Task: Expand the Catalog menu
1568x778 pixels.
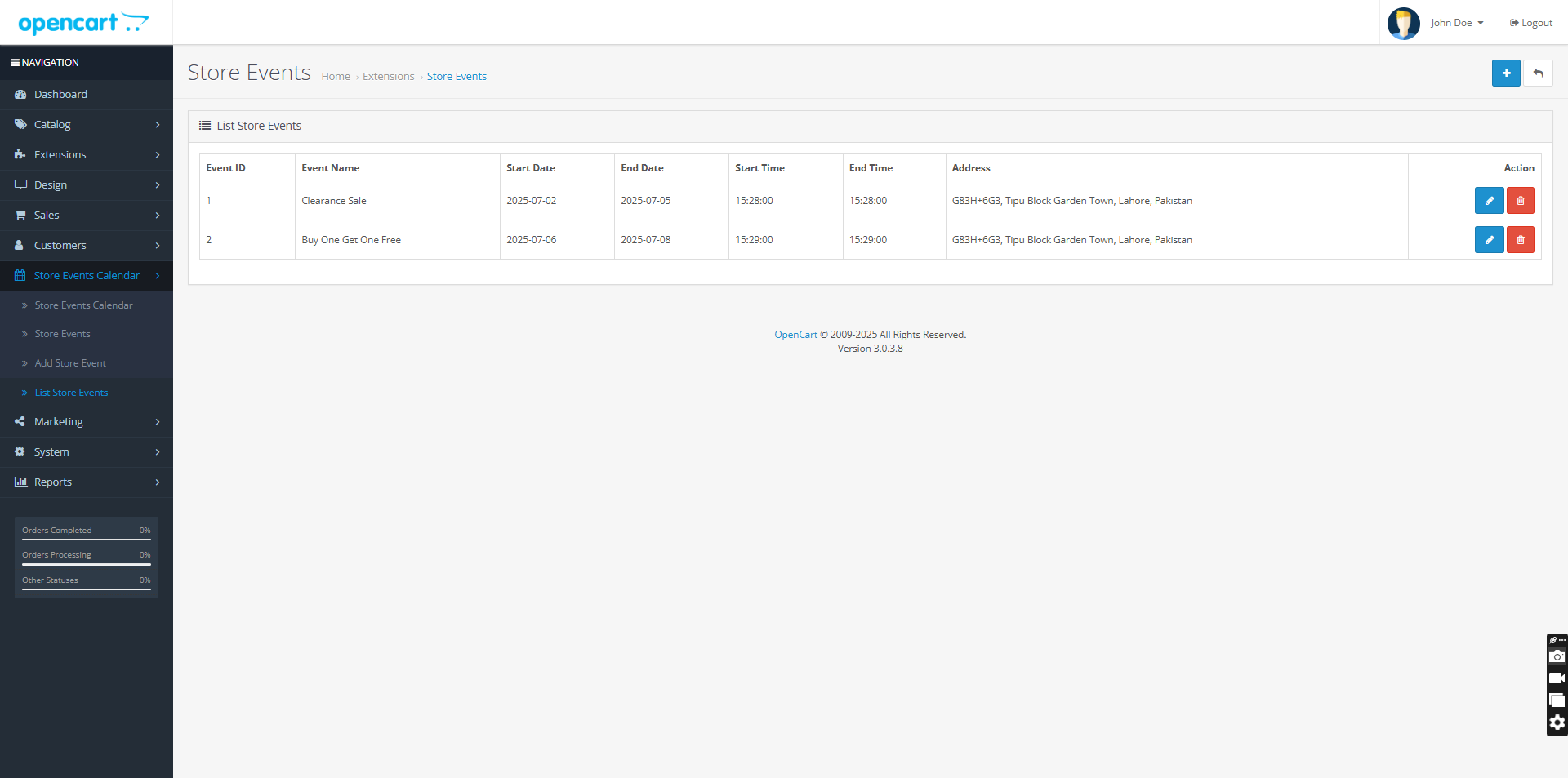Action: [86, 125]
